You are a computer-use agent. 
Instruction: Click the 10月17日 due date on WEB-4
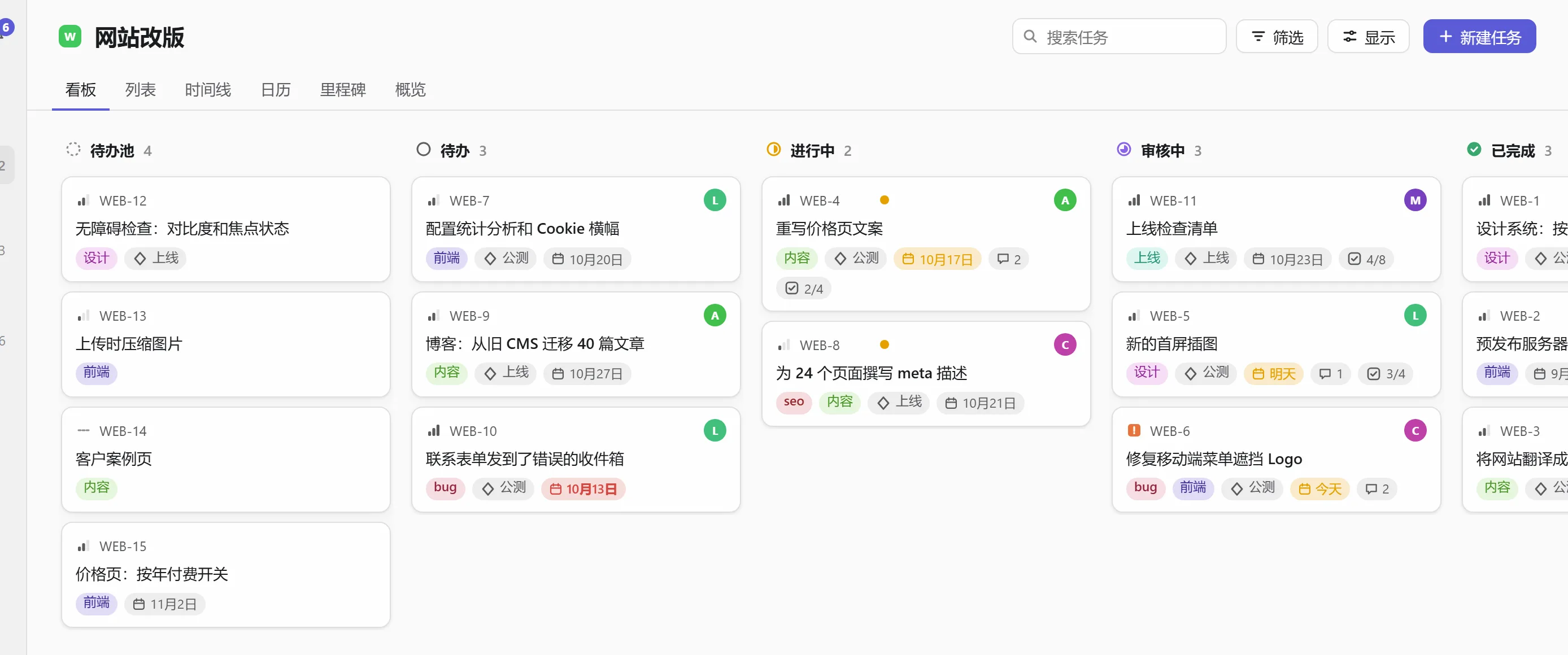[x=938, y=259]
